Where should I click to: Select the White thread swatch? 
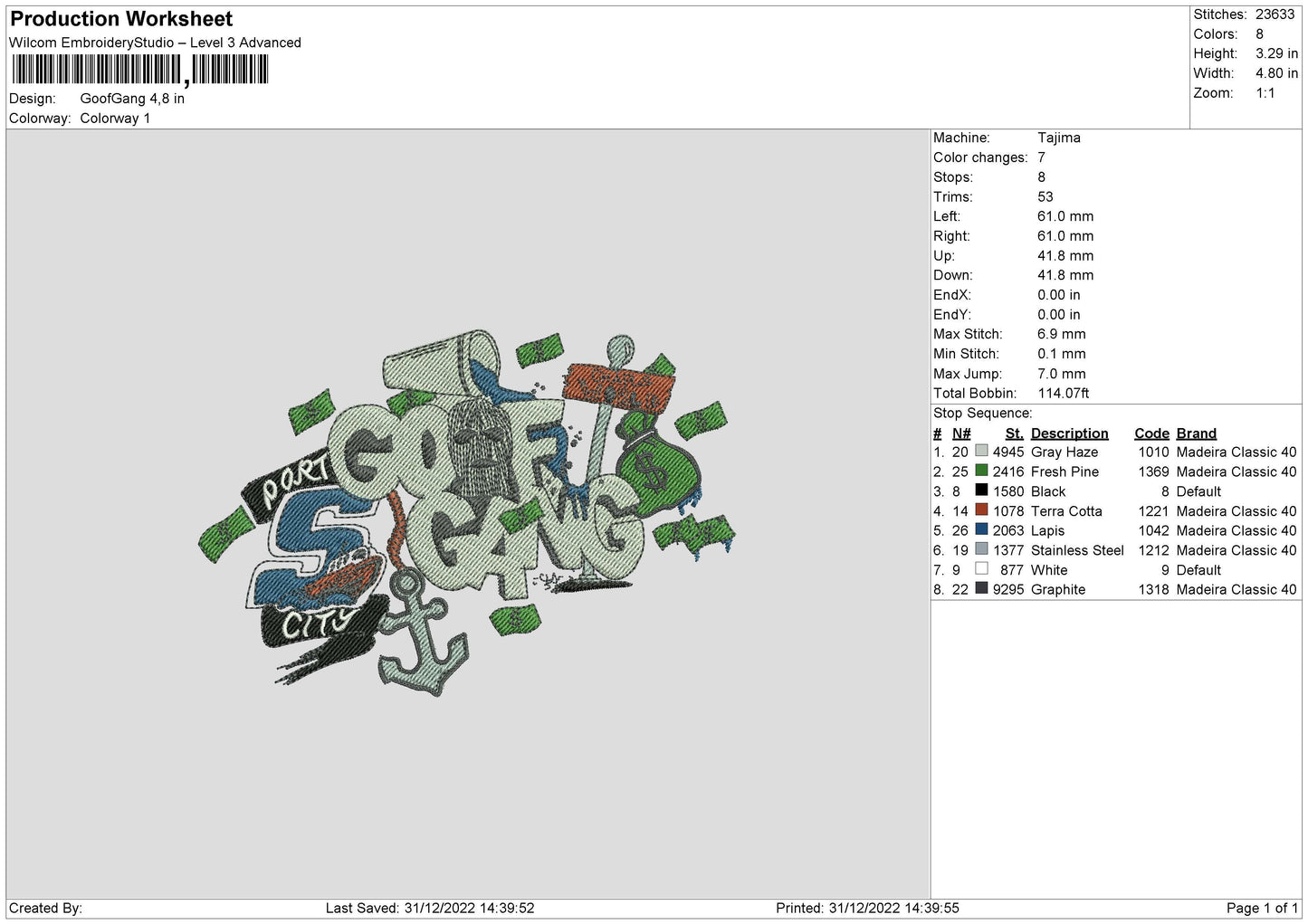(981, 568)
